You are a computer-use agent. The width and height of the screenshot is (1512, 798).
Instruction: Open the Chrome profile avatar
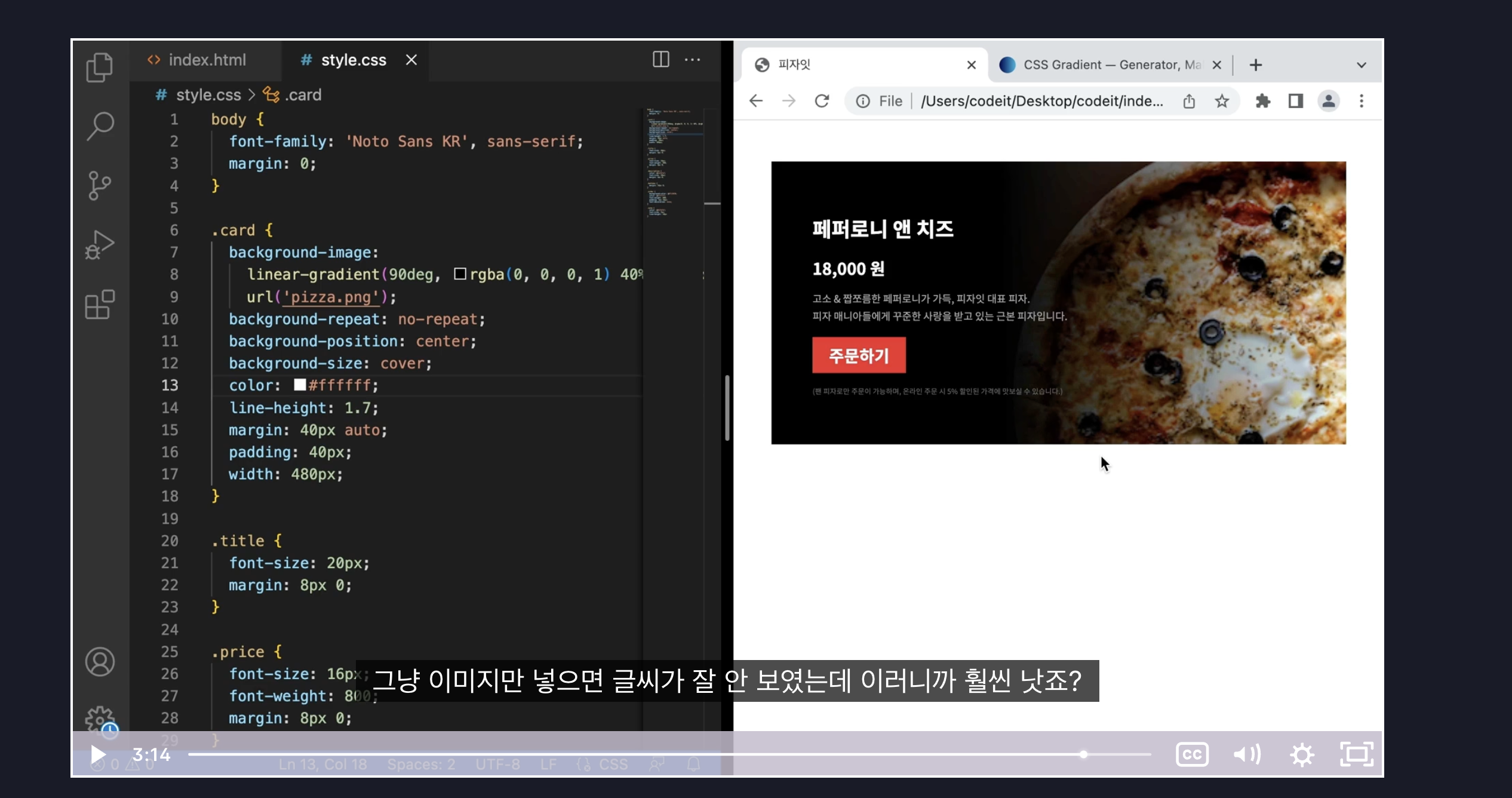coord(1329,101)
